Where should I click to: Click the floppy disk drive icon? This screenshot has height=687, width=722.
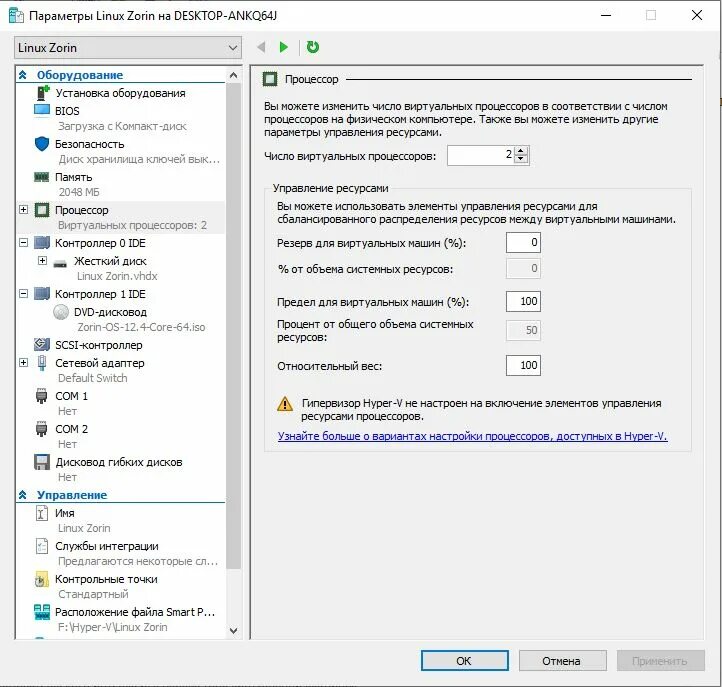(42, 462)
